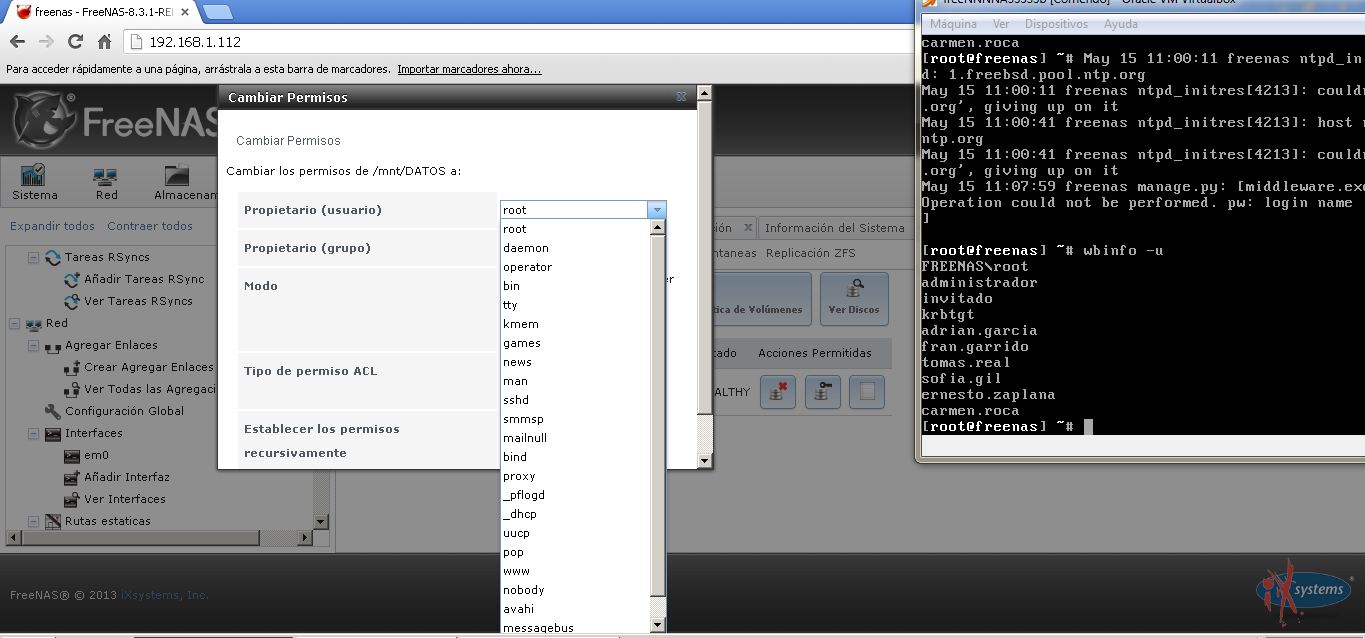The image size is (1365, 638).
Task: Open Añadir Tareas RSync tree item
Action: (144, 279)
